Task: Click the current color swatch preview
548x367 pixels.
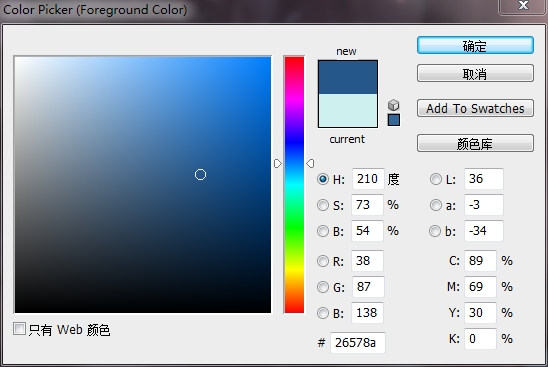Action: 348,110
